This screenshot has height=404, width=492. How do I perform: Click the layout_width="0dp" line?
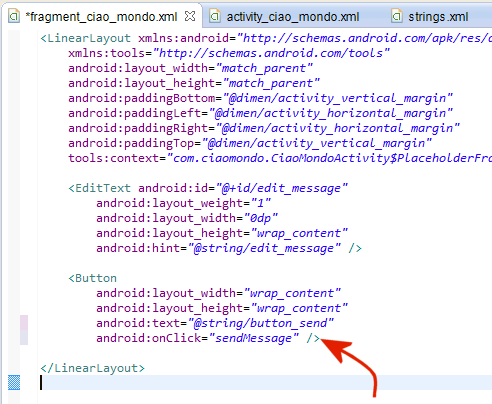[x=187, y=218]
